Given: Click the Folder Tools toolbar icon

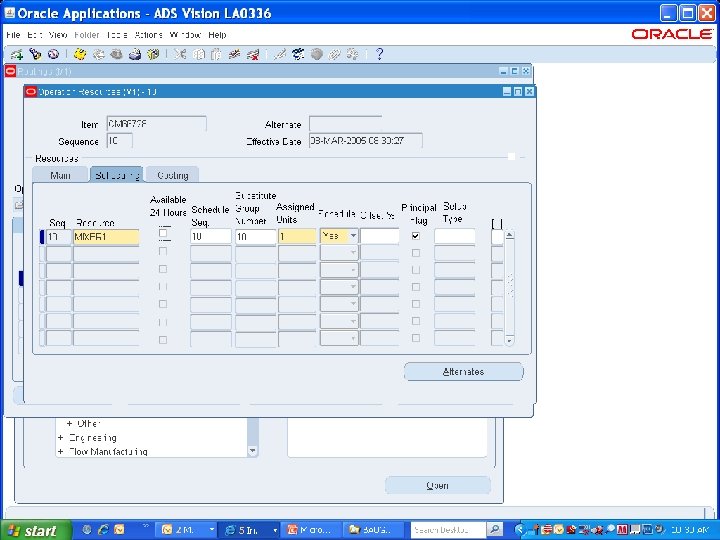Looking at the screenshot, I should point(353,54).
